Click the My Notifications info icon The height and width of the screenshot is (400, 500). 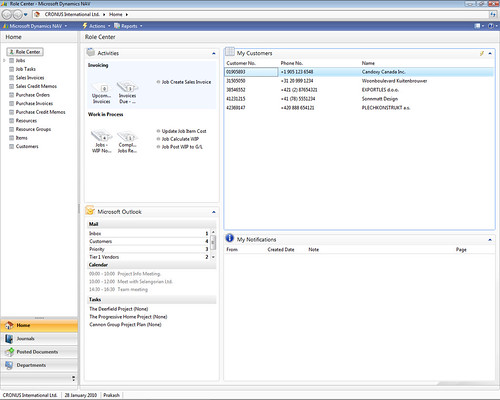[229, 238]
